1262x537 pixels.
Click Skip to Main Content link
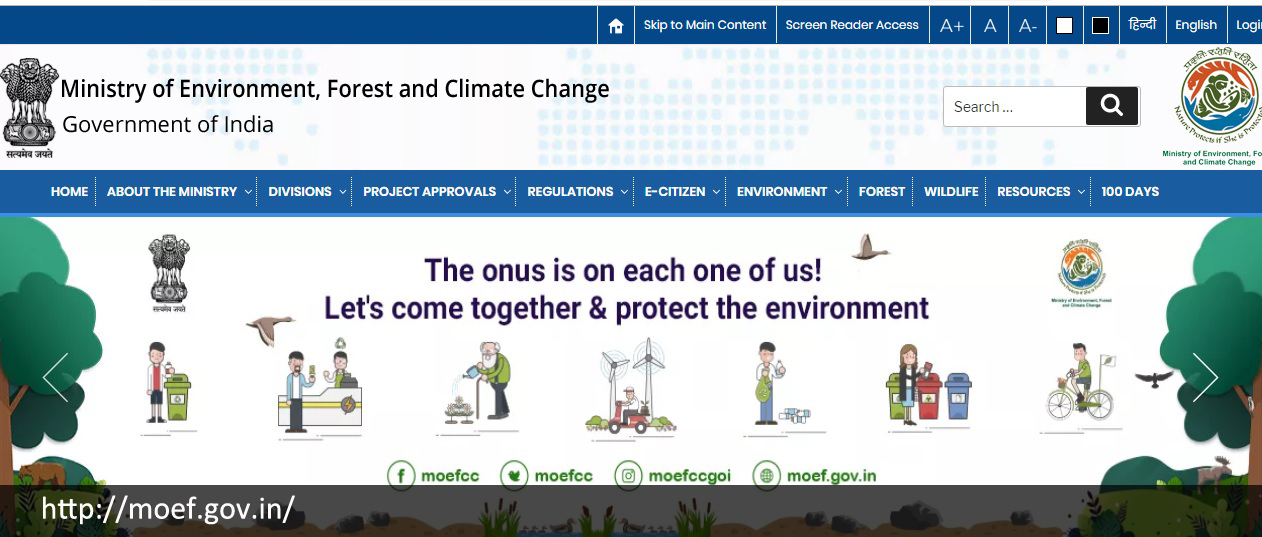click(x=704, y=25)
